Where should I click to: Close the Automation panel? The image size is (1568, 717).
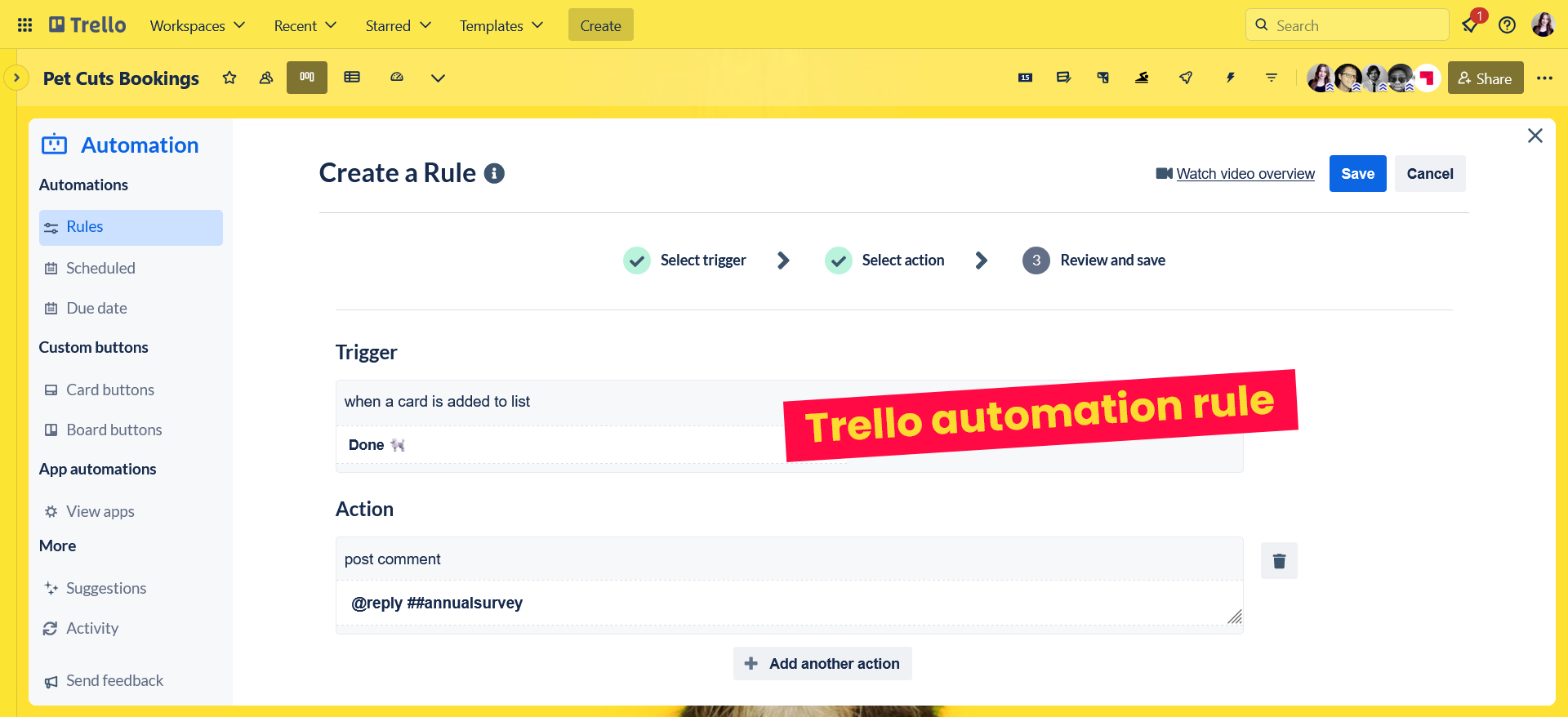tap(1535, 136)
